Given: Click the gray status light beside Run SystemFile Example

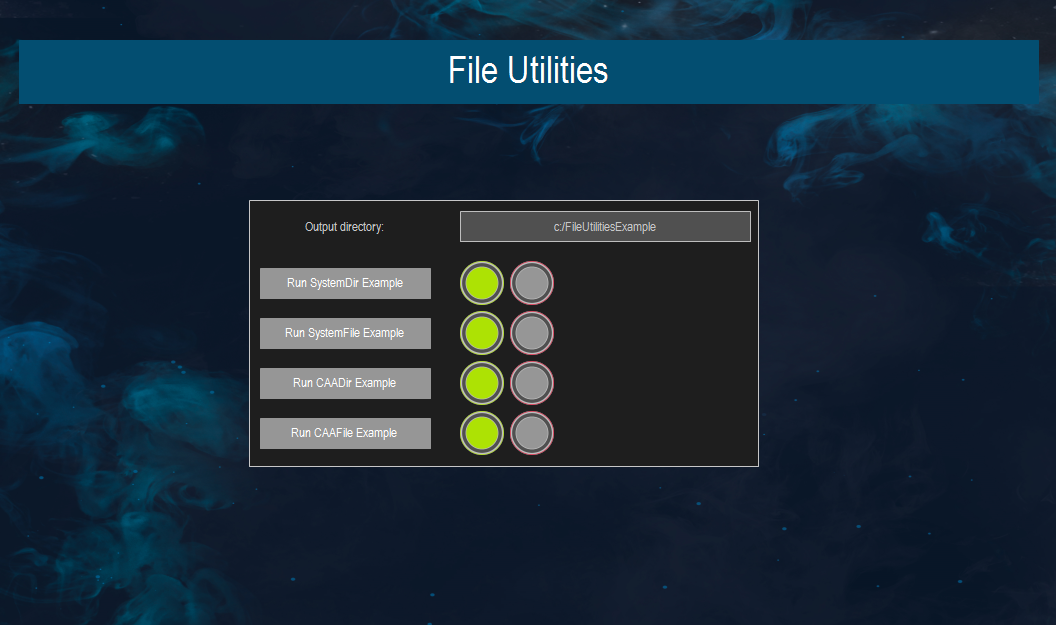Looking at the screenshot, I should point(531,333).
